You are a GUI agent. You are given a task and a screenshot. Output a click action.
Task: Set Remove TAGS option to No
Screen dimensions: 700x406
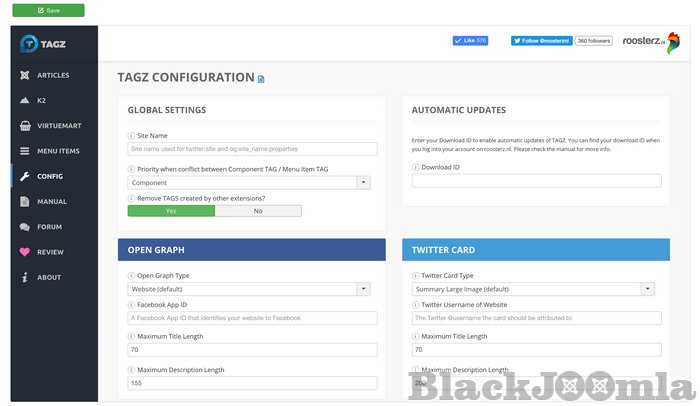(x=258, y=211)
